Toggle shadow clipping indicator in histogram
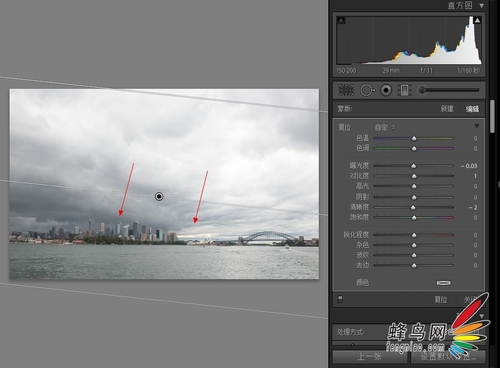The width and height of the screenshot is (500, 368). tap(341, 20)
